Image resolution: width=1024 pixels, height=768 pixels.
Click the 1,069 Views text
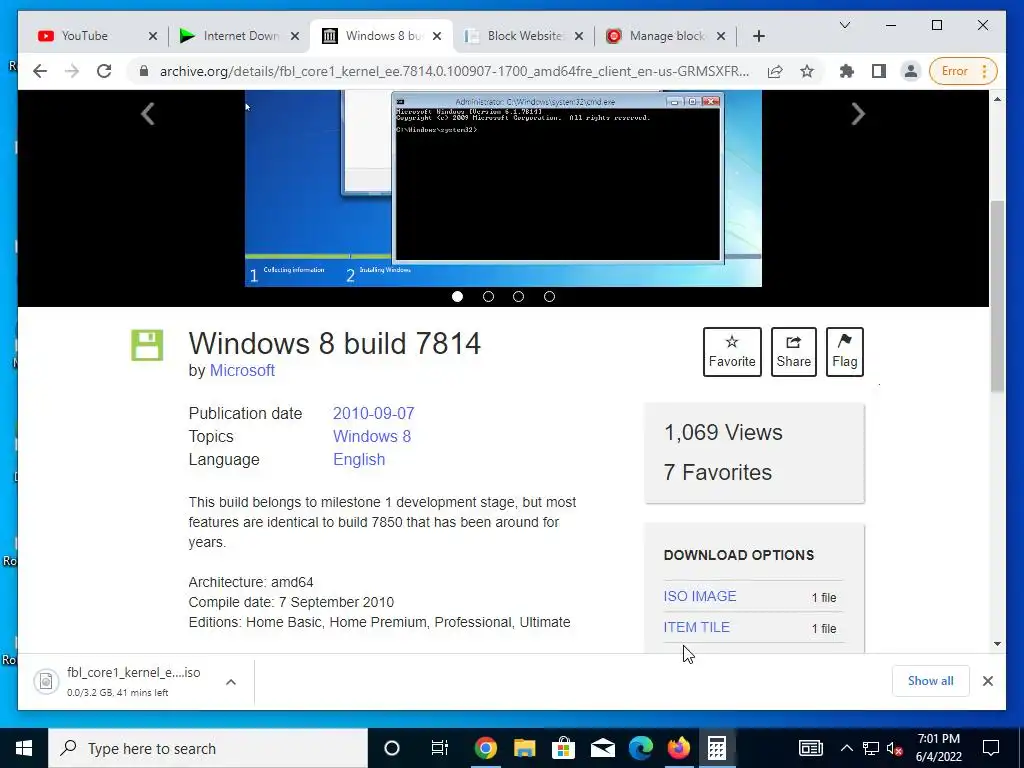click(x=723, y=432)
